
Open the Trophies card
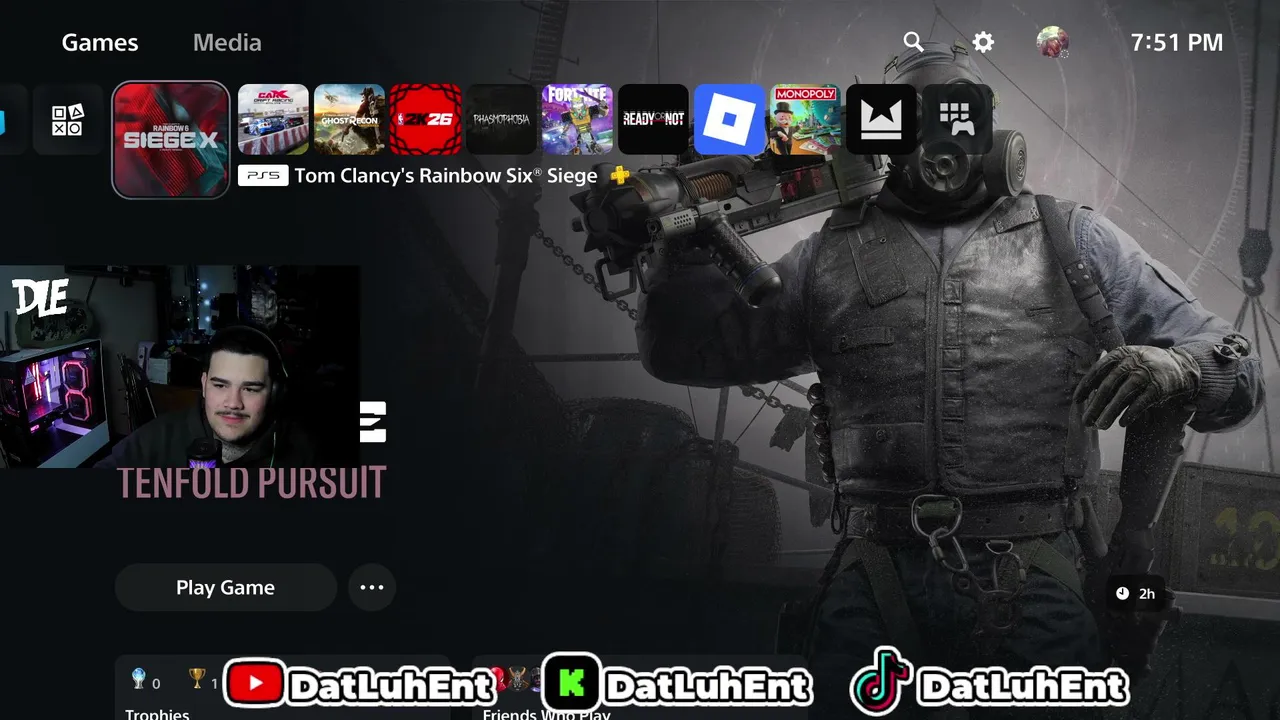(x=282, y=689)
